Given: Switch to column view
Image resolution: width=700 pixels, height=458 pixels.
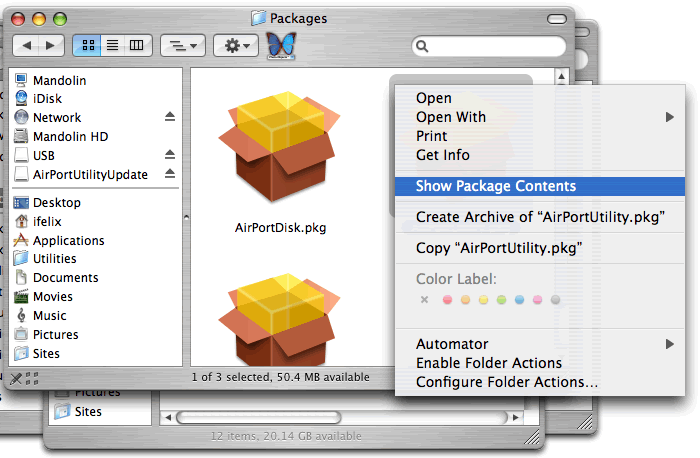Looking at the screenshot, I should pyautogui.click(x=138, y=46).
